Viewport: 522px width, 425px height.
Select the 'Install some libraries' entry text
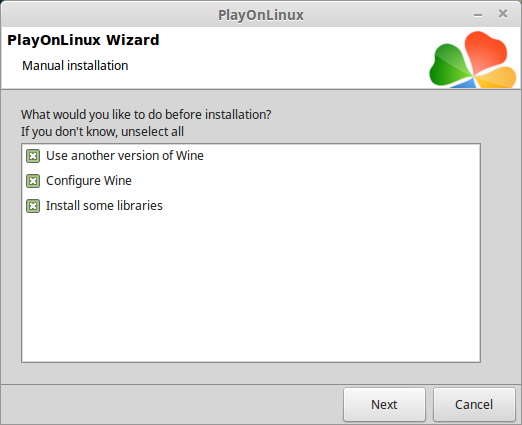(x=104, y=206)
